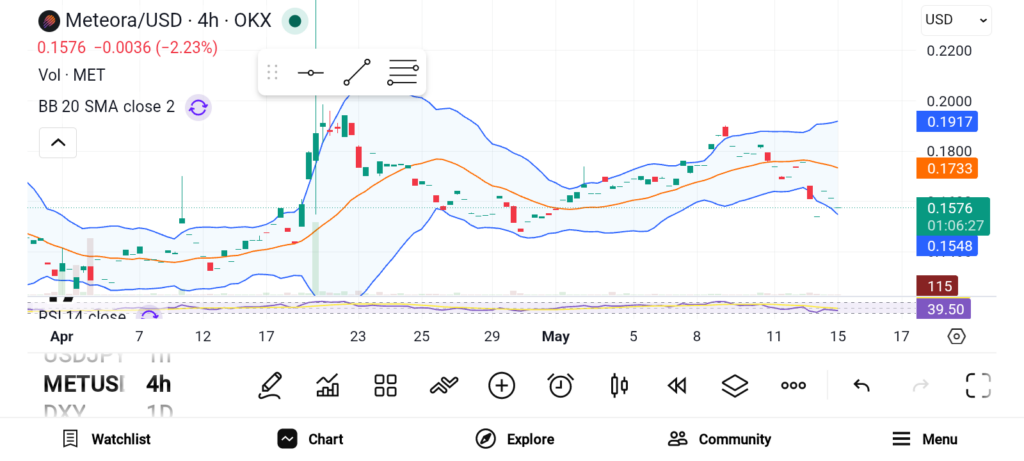The image size is (1024, 461).
Task: Select parallel channel lines tool
Action: [402, 72]
